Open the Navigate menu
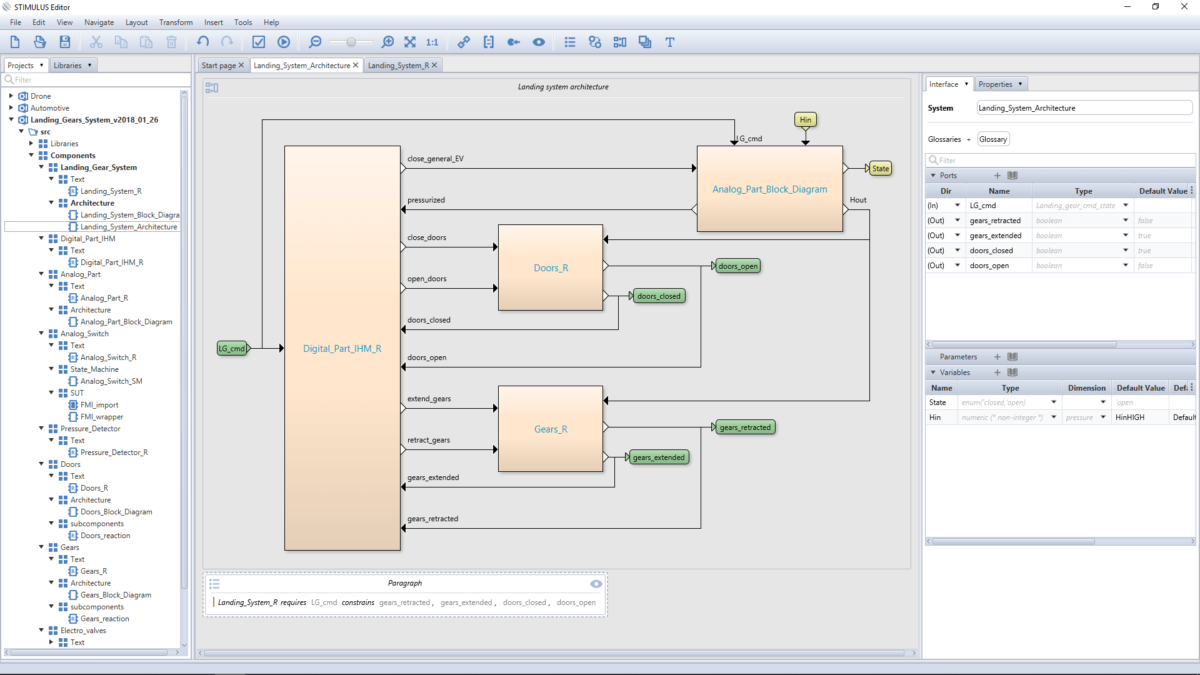1200x675 pixels. tap(99, 22)
